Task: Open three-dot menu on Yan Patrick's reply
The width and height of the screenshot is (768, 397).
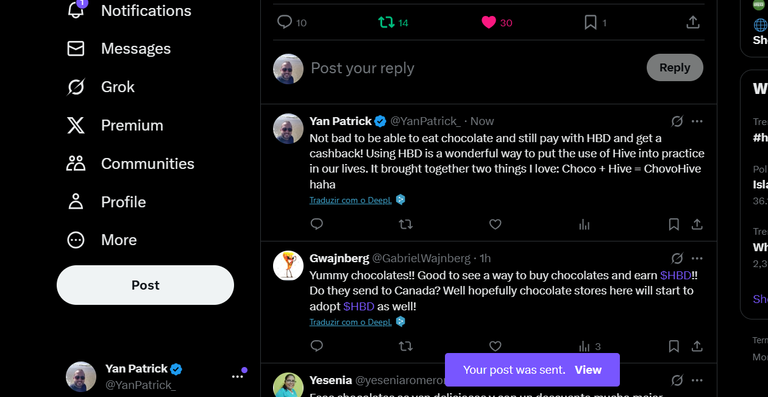Action: click(697, 121)
